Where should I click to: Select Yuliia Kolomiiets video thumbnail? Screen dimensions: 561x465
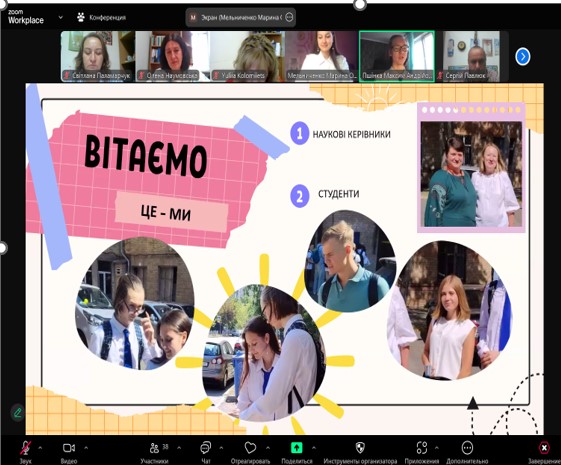[247, 57]
